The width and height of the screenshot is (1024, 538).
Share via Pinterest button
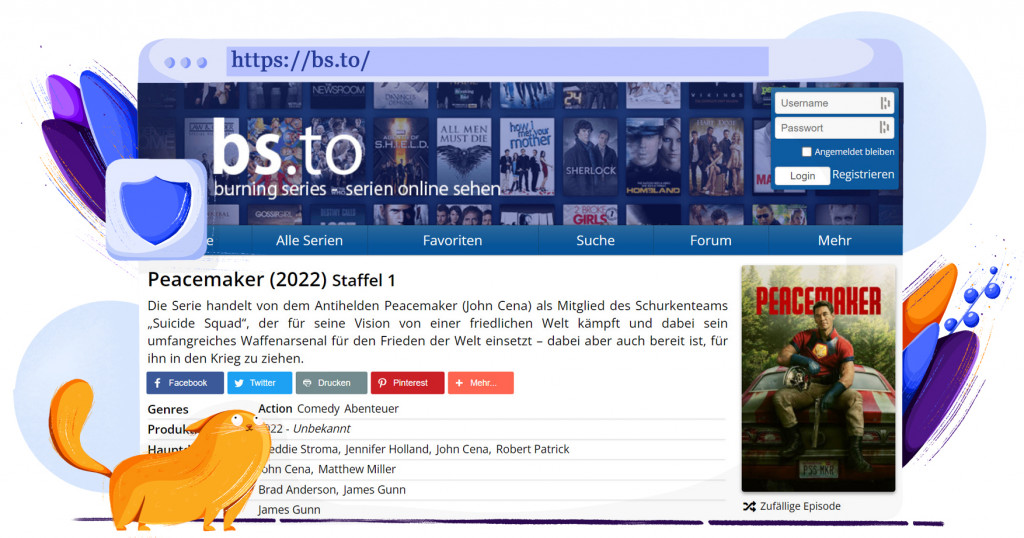pyautogui.click(x=408, y=383)
